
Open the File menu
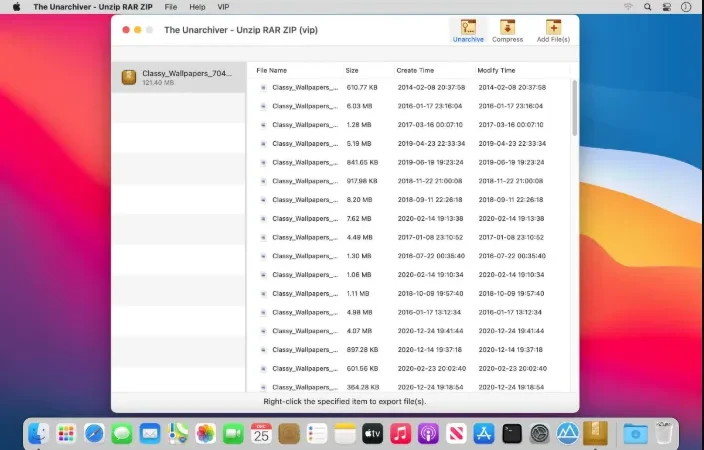click(171, 7)
